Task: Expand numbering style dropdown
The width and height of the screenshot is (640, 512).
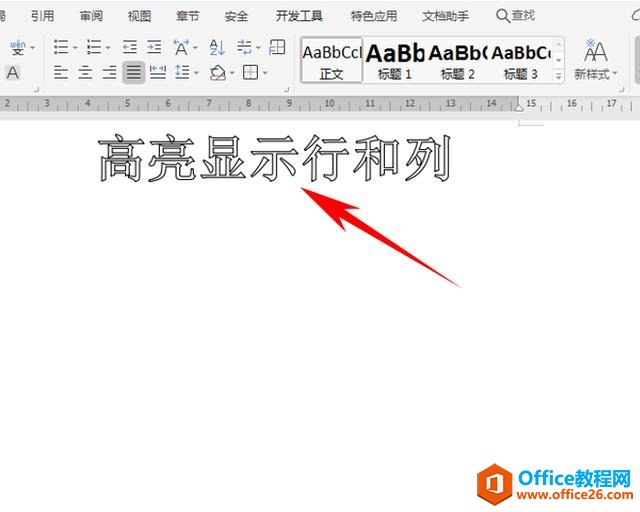Action: tap(108, 48)
